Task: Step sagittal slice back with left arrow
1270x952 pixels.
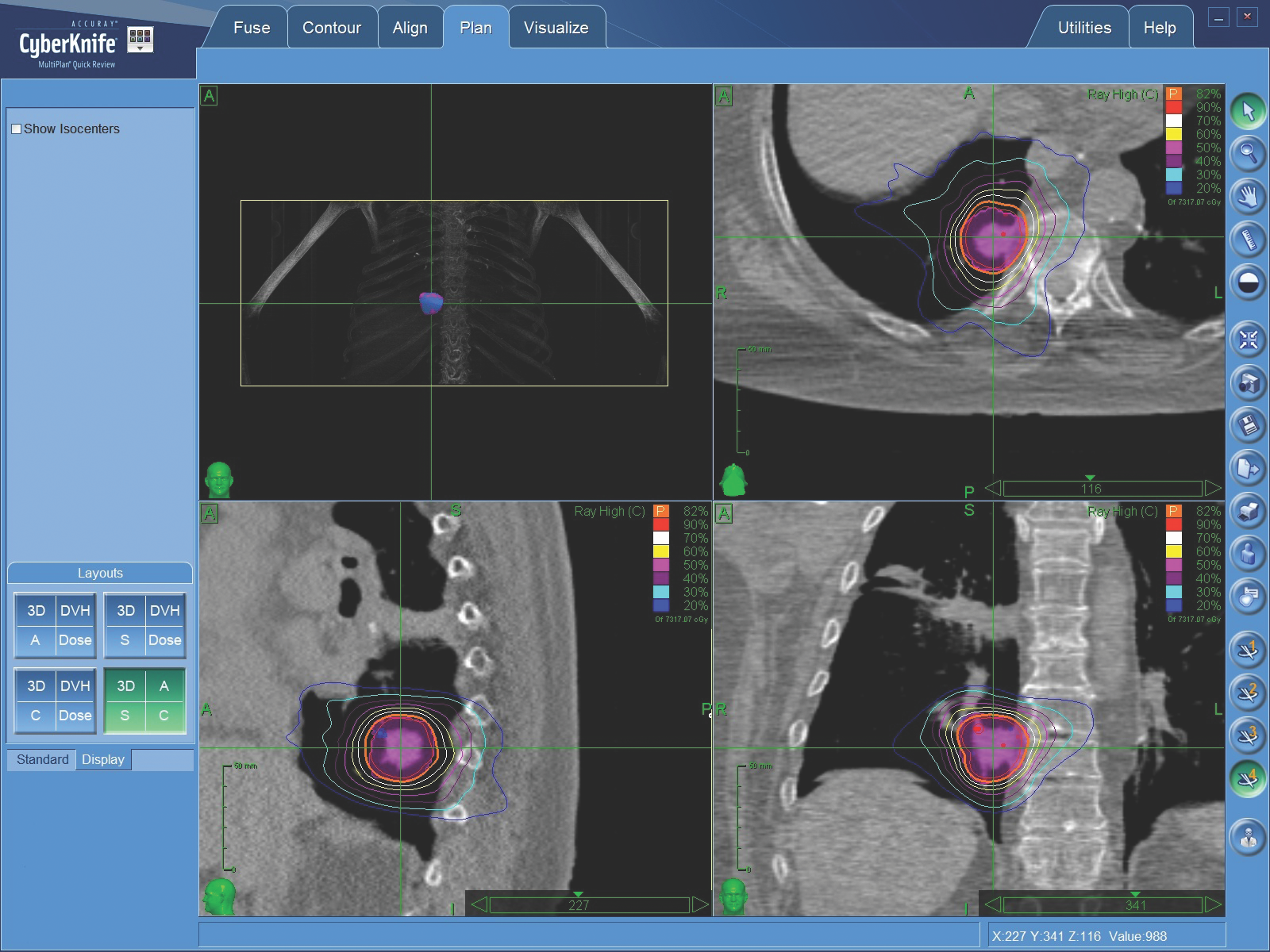Action: pyautogui.click(x=479, y=904)
